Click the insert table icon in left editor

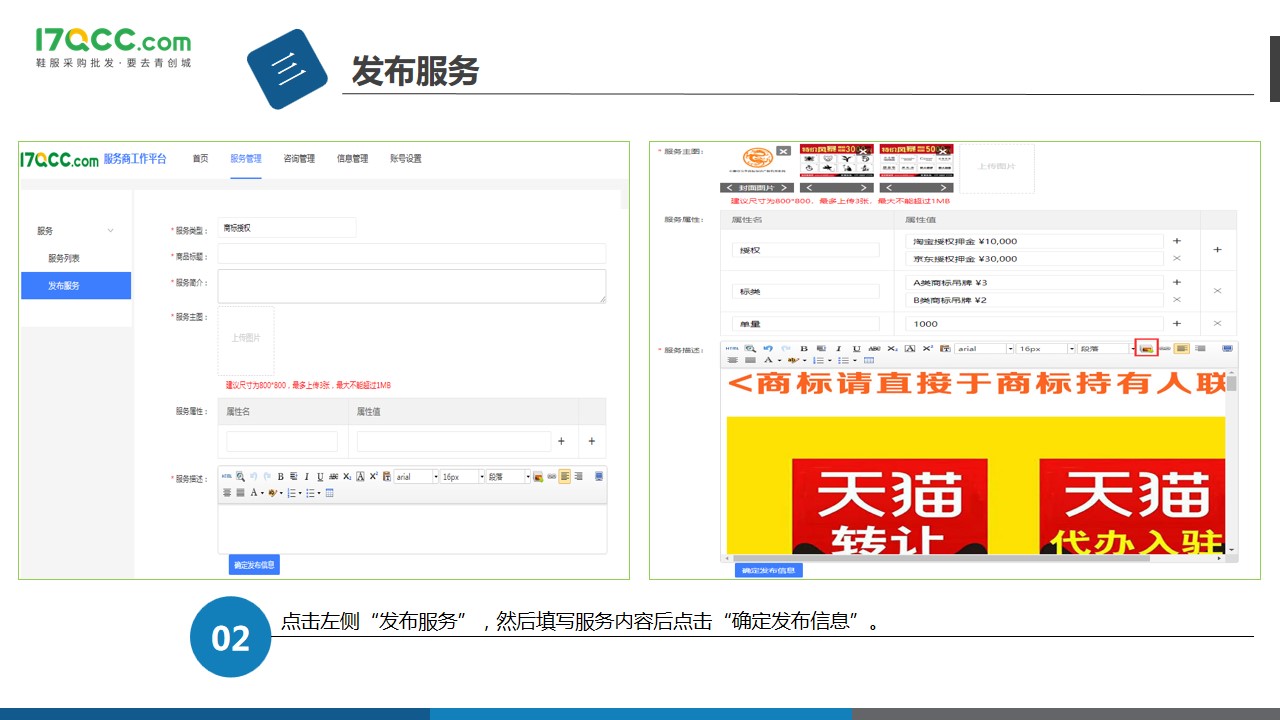click(x=330, y=493)
